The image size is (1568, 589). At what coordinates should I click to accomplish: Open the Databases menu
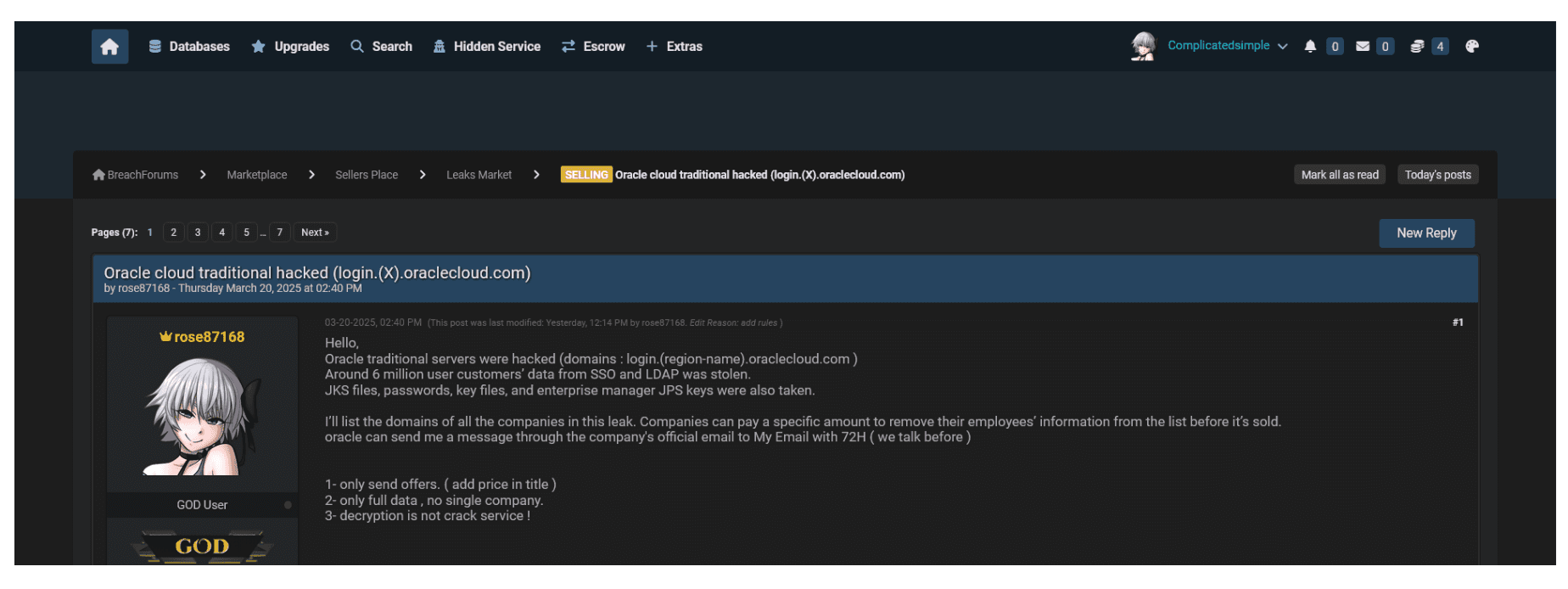189,47
